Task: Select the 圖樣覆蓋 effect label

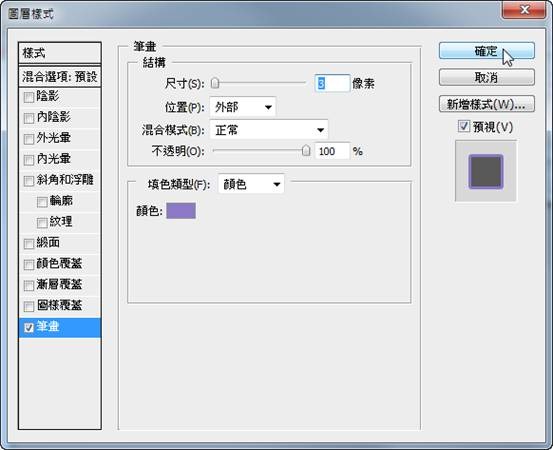Action: (x=59, y=305)
